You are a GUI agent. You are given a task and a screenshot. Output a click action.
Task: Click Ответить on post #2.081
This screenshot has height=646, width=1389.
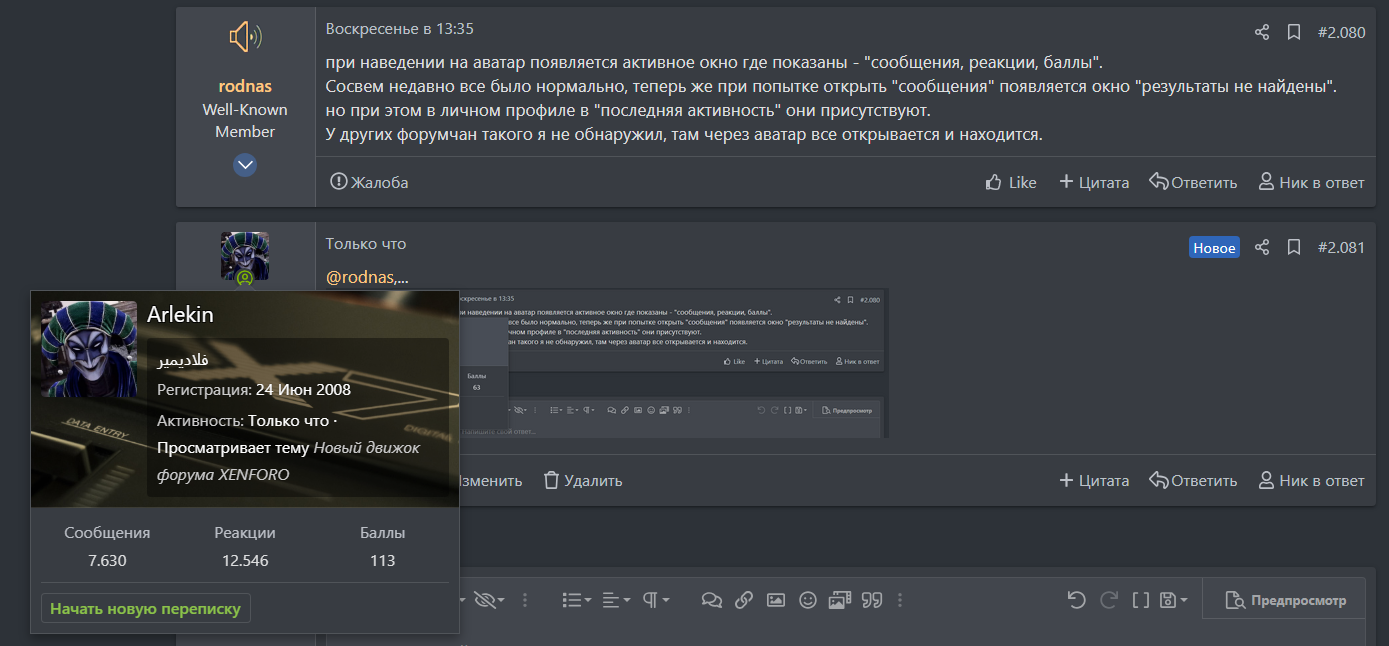(x=1193, y=480)
